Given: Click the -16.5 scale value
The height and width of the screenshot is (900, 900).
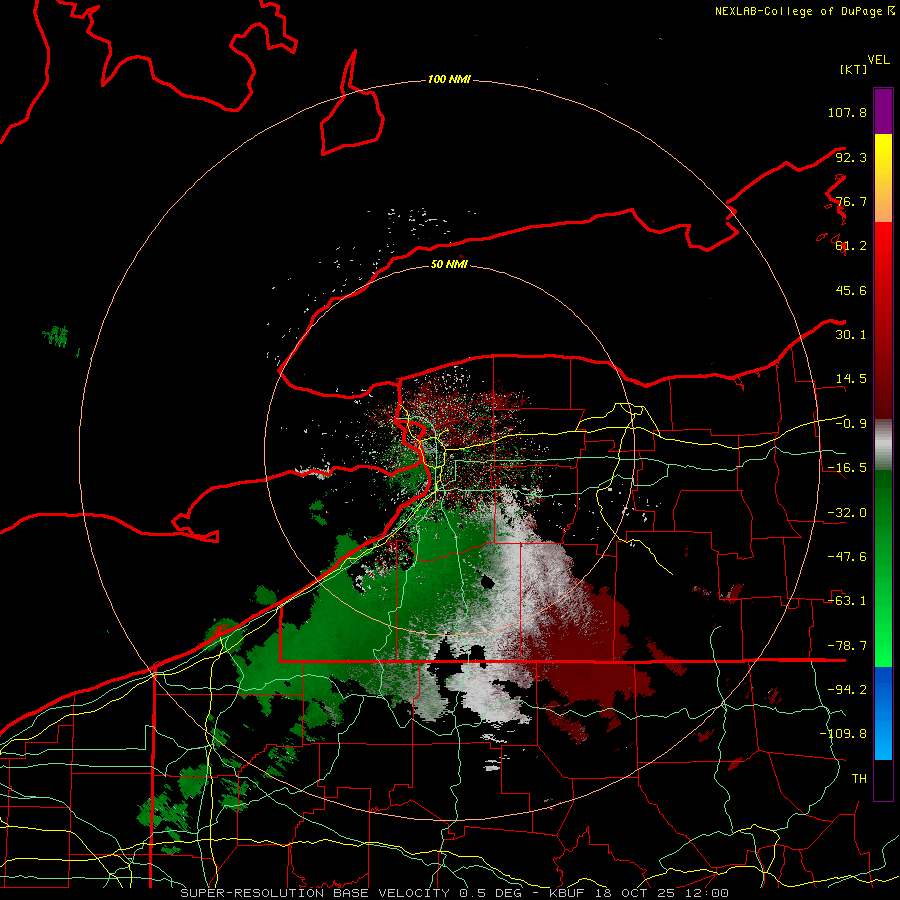Looking at the screenshot, I should pyautogui.click(x=847, y=468).
